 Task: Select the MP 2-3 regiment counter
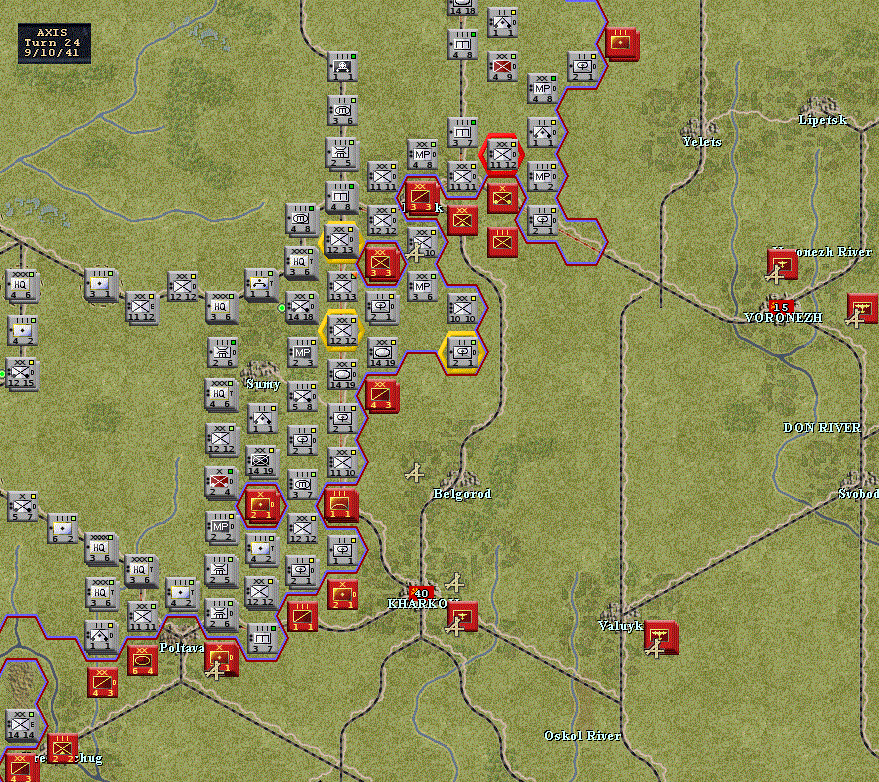point(302,353)
